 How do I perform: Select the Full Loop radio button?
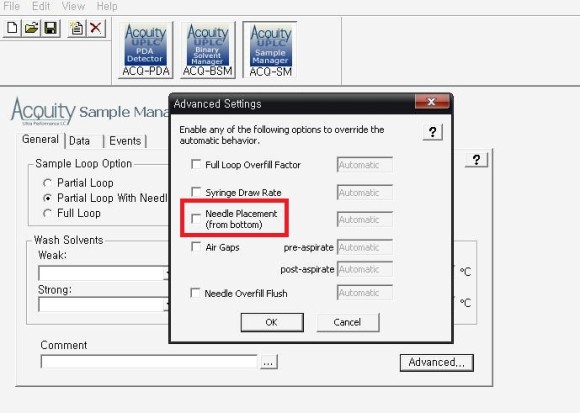[47, 213]
